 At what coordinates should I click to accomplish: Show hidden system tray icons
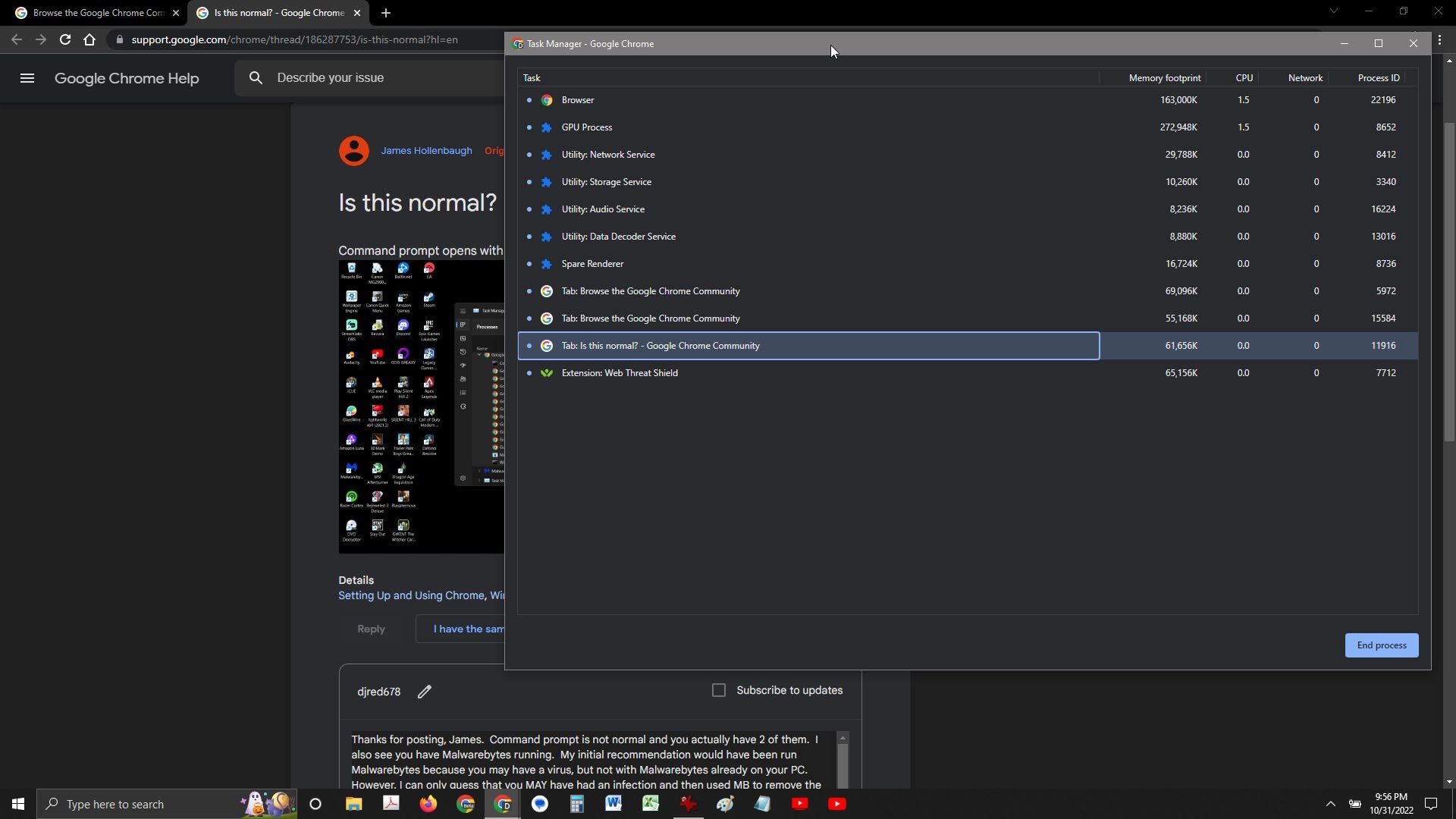click(1330, 804)
